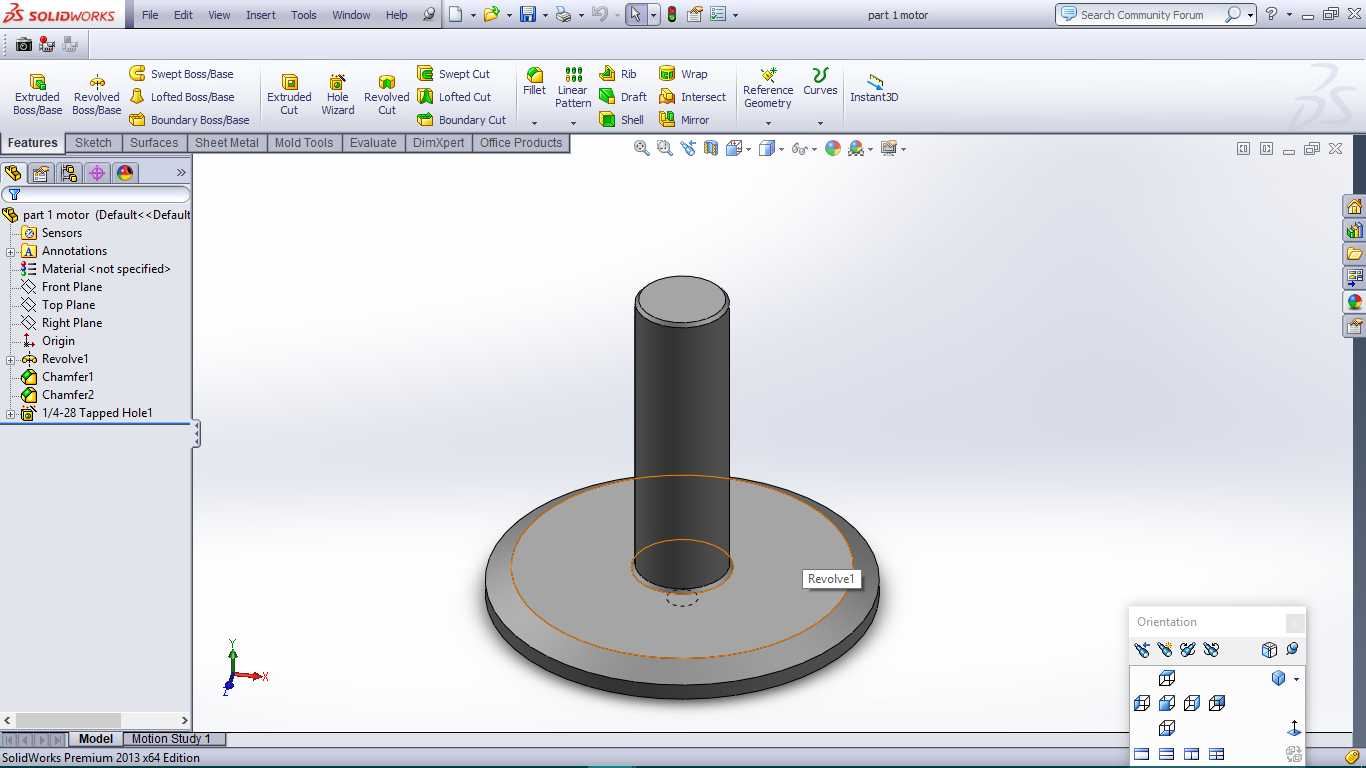Open Reference Geometry tools
This screenshot has height=768, width=1366.
[768, 88]
